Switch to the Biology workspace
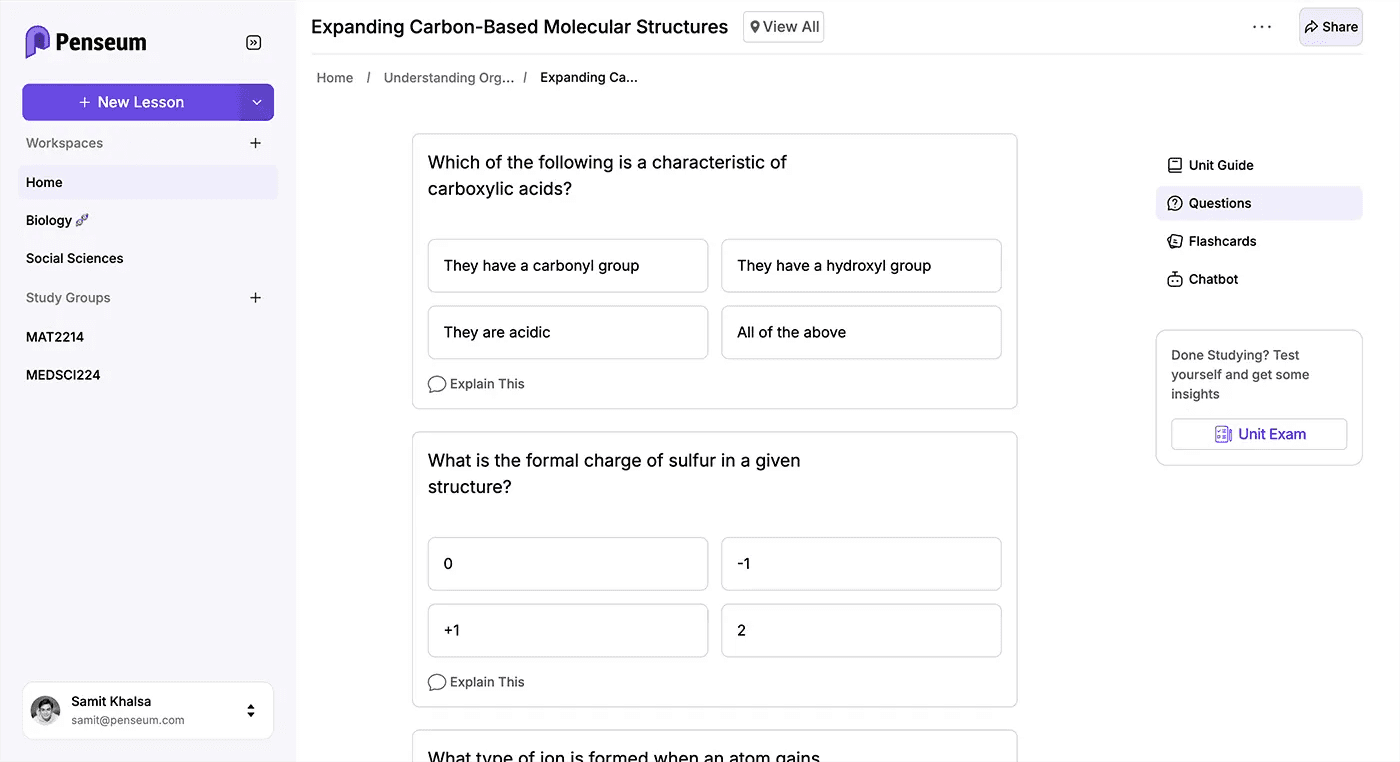 [x=49, y=220]
